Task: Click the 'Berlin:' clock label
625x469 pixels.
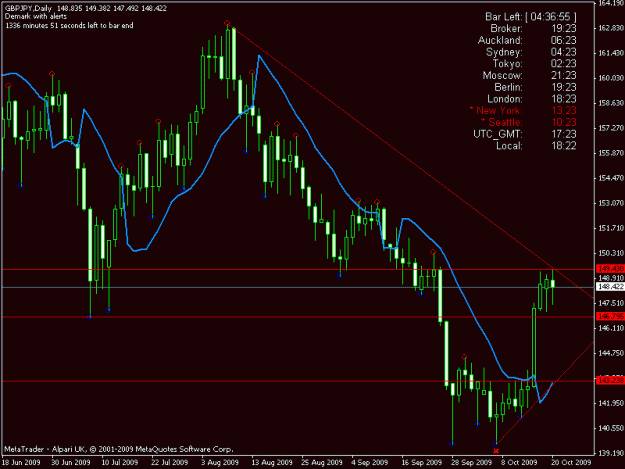Action: (x=508, y=87)
